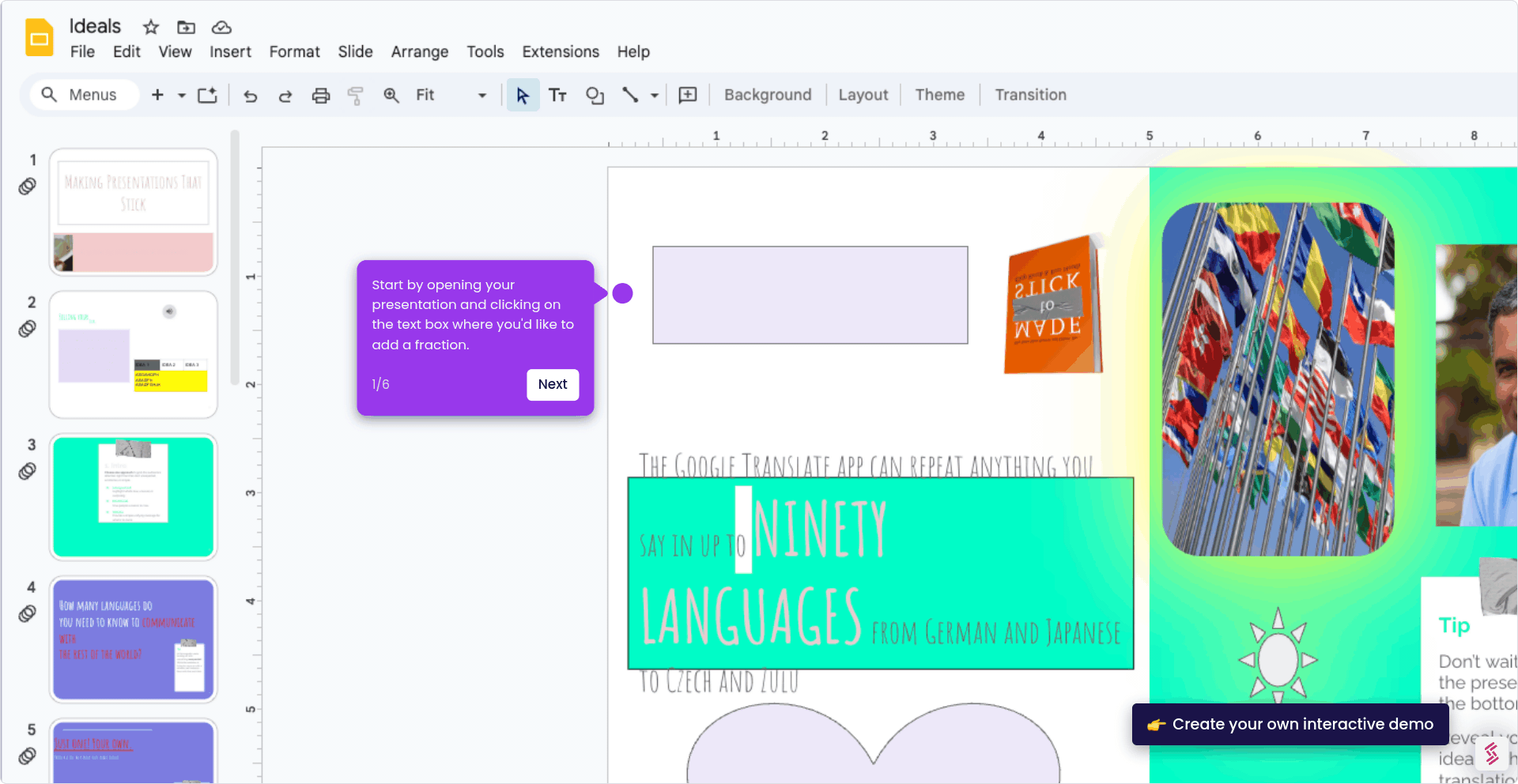The height and width of the screenshot is (784, 1518).
Task: Open the Edit menu
Action: point(126,51)
